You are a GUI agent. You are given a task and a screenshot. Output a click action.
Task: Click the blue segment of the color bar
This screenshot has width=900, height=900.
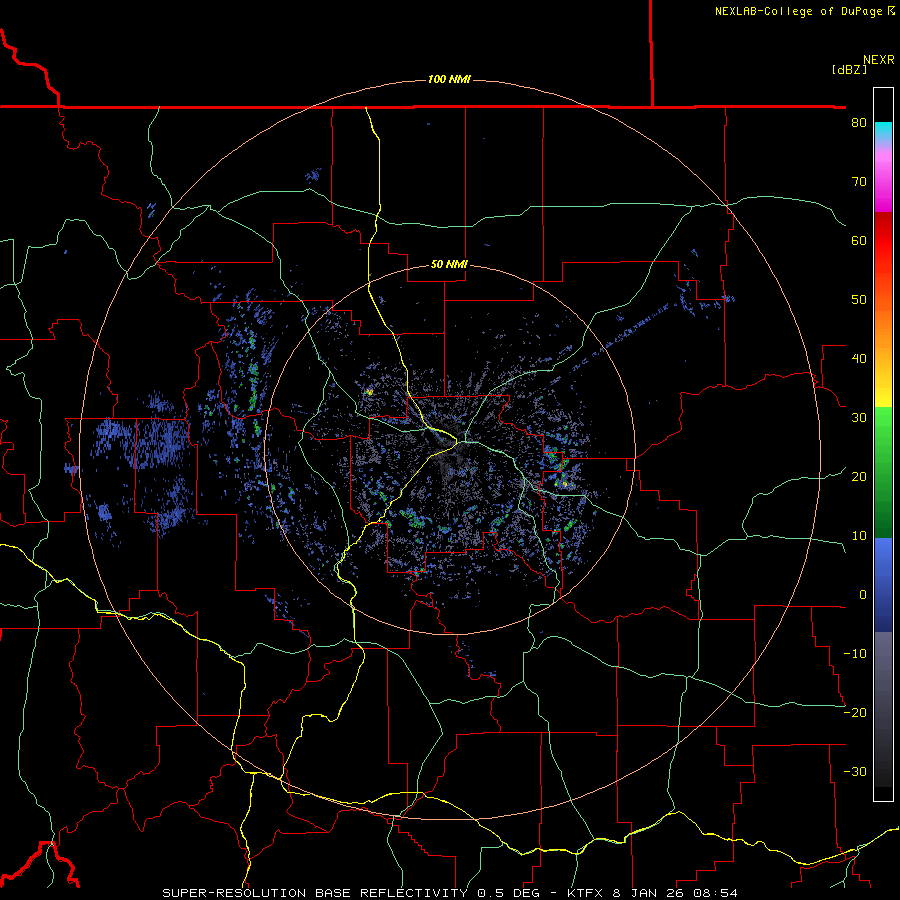point(883,585)
